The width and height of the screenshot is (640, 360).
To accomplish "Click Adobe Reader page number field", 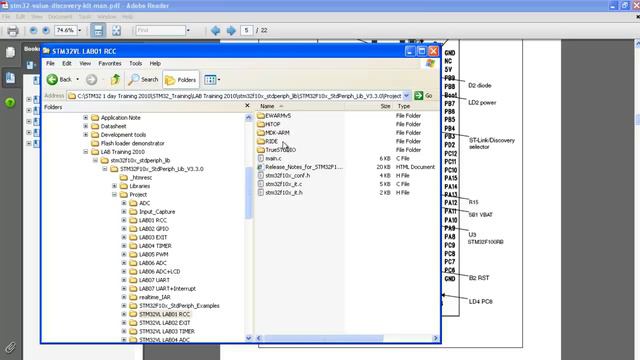I will [247, 31].
